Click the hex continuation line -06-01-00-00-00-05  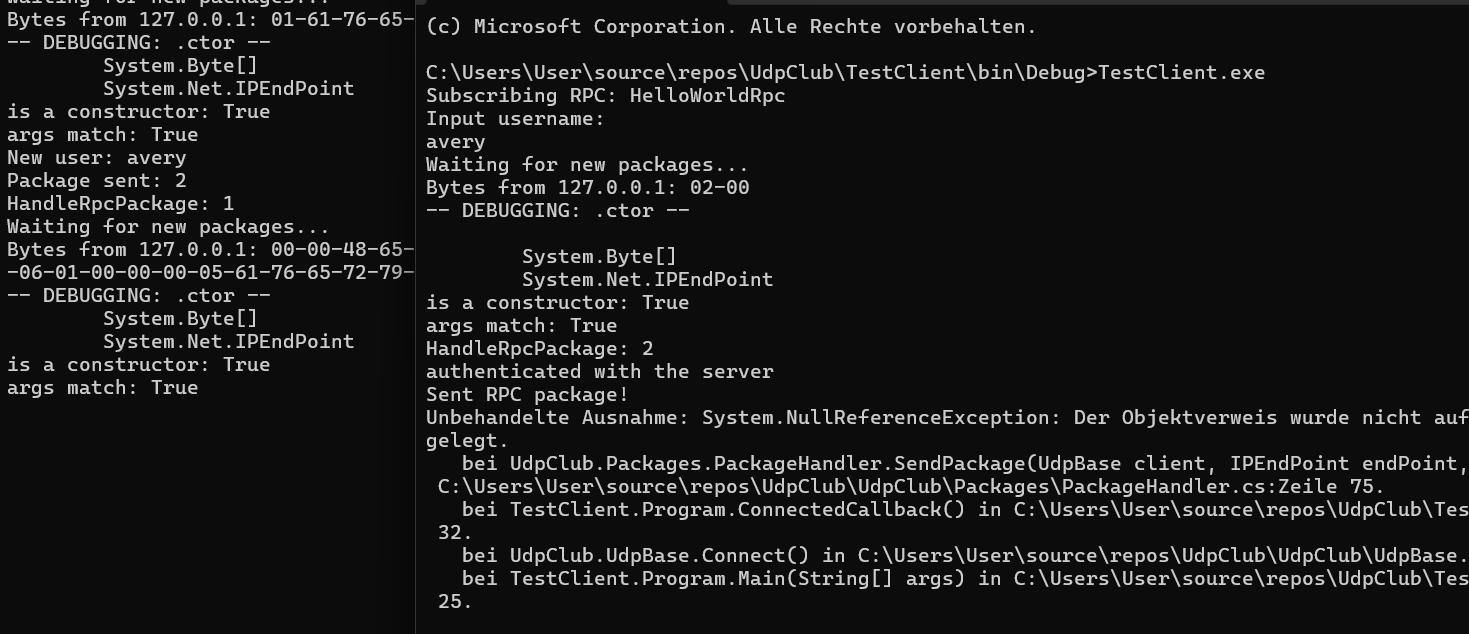[210, 273]
